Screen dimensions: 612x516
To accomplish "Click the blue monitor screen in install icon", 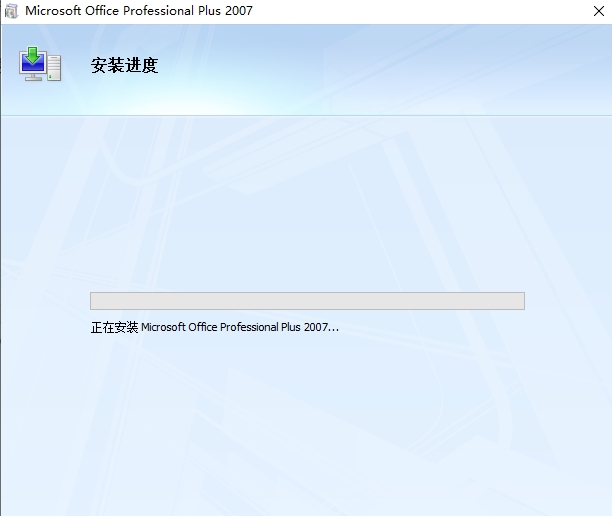I will click(33, 66).
